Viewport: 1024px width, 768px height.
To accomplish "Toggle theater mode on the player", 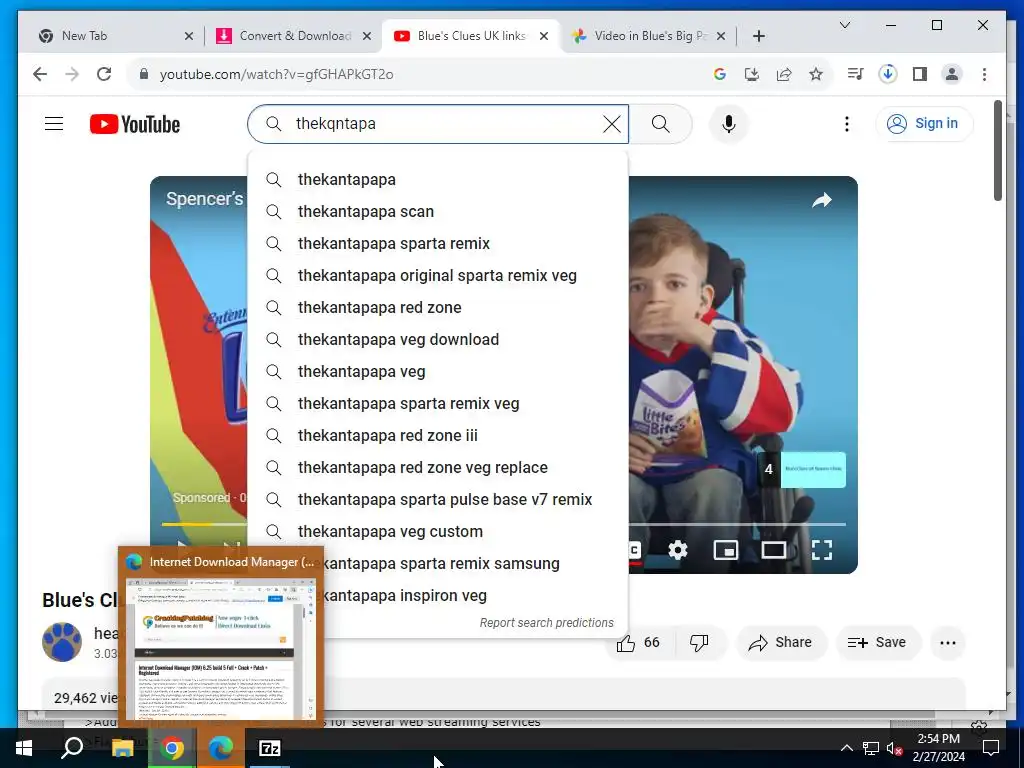I will pyautogui.click(x=773, y=550).
